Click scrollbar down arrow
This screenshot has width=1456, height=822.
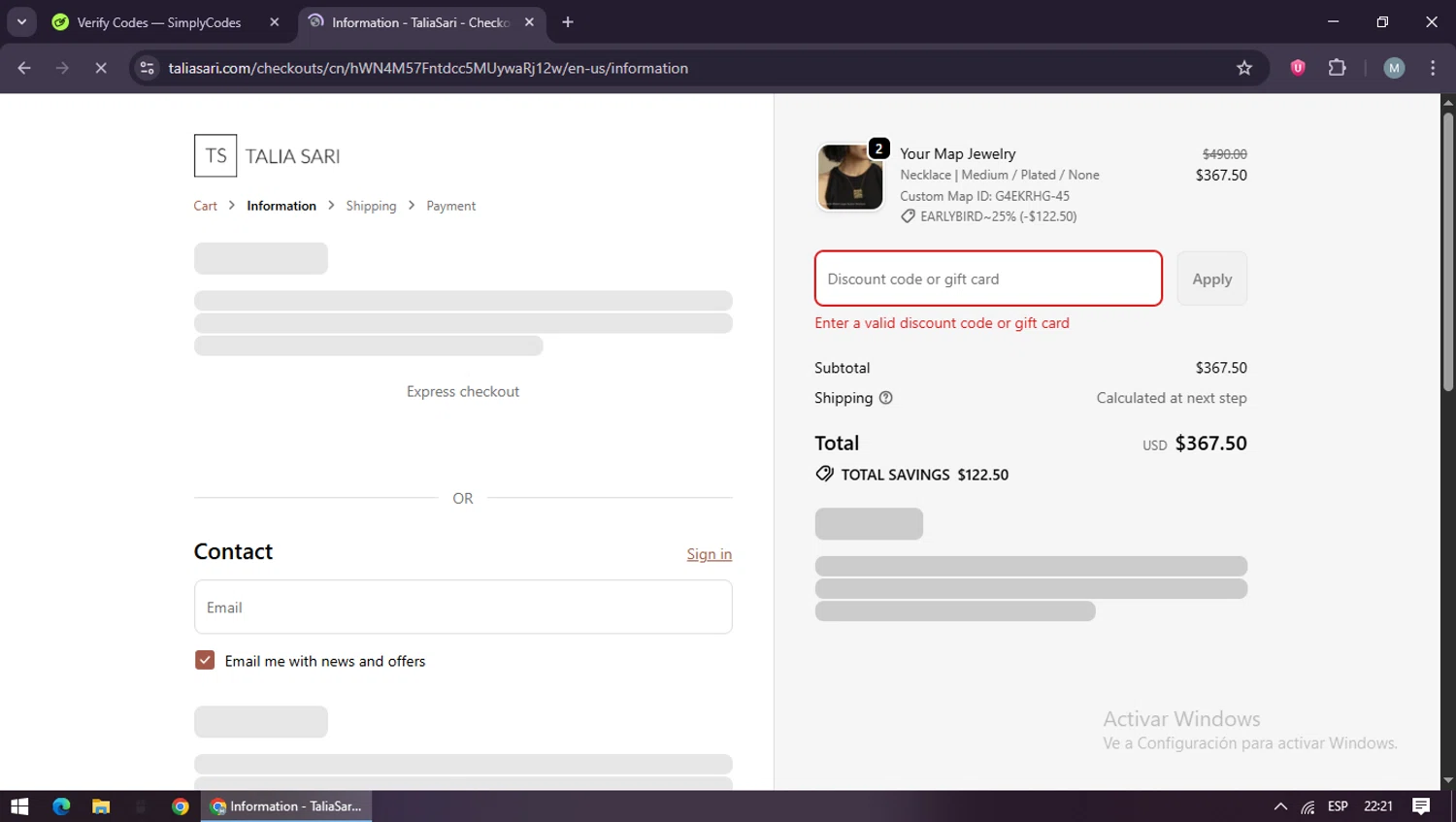point(1447,780)
